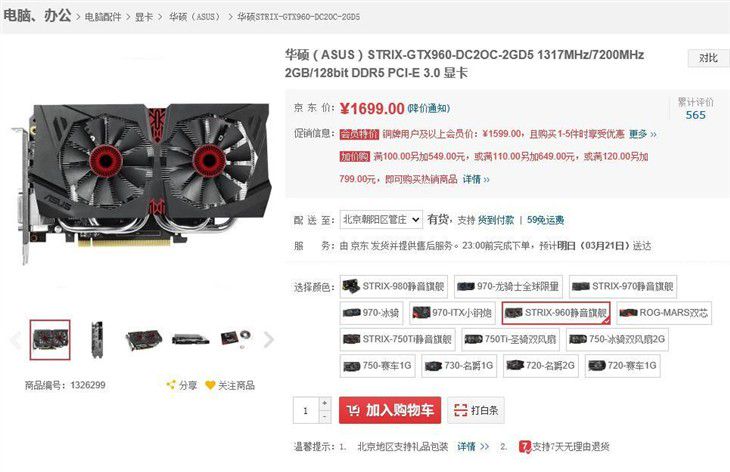Image resolution: width=730 pixels, height=472 pixels.
Task: Click the heart icon to follow product
Action: (x=210, y=385)
